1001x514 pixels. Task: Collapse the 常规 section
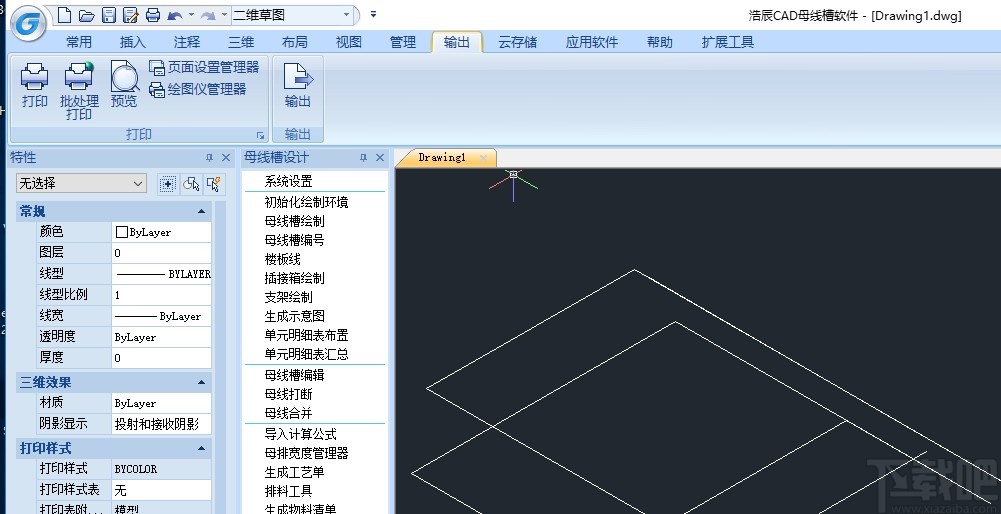coord(202,211)
